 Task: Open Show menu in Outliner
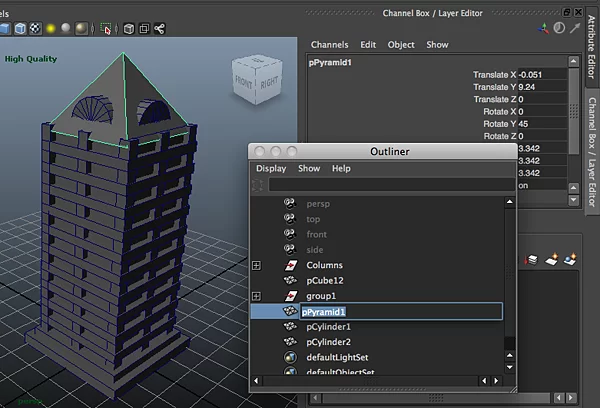coord(309,168)
